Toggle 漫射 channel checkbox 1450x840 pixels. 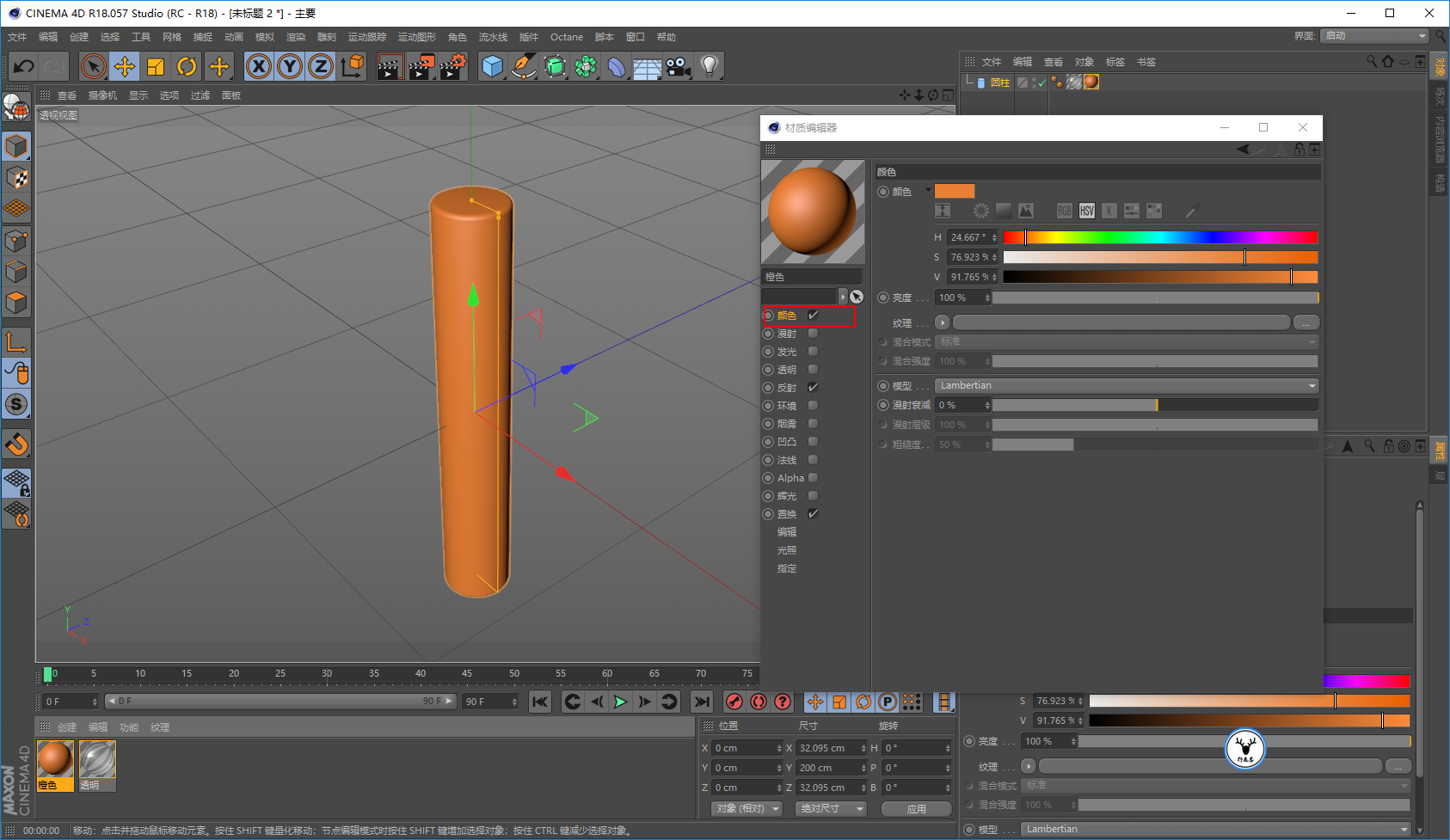(x=813, y=334)
